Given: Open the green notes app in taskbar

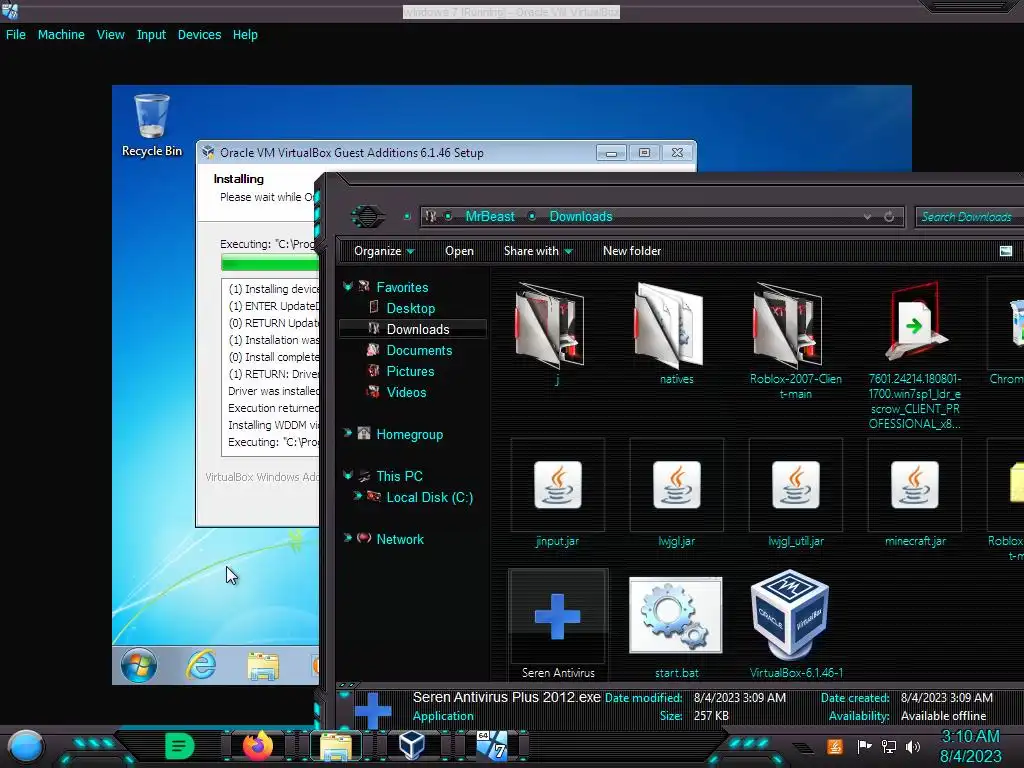Looking at the screenshot, I should (x=180, y=746).
